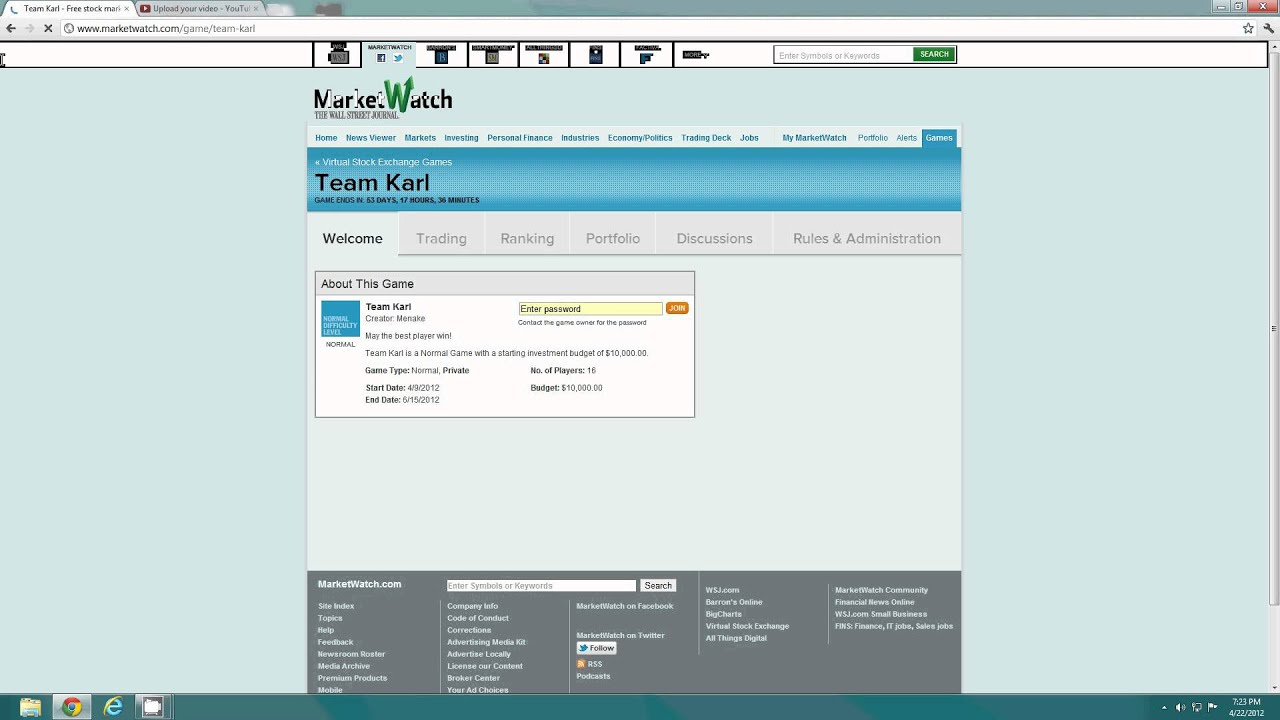1280x720 pixels.
Task: Open MarketWatch Twitter icon in top bar
Action: click(398, 58)
